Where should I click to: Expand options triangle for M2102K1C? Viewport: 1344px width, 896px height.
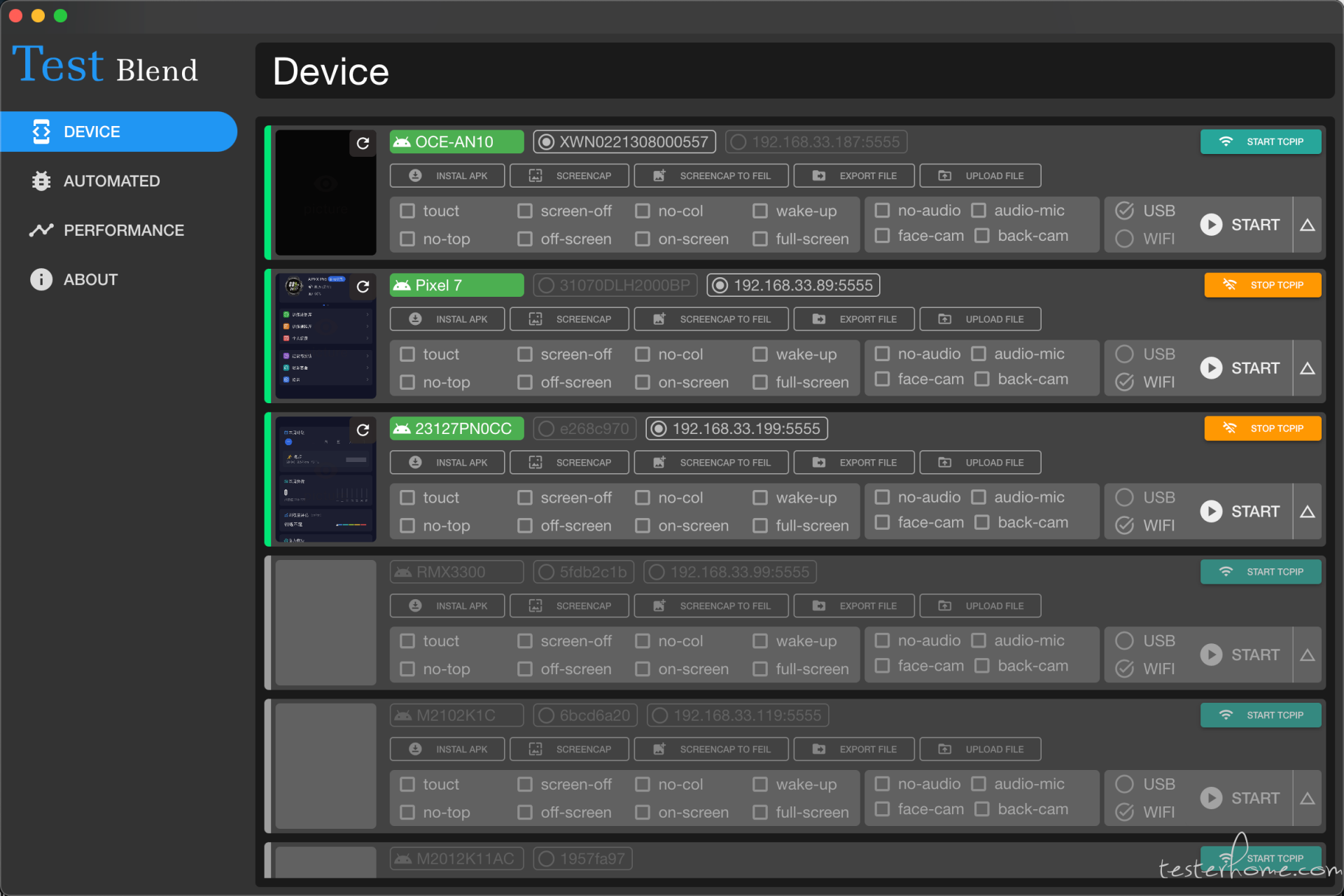(1307, 799)
